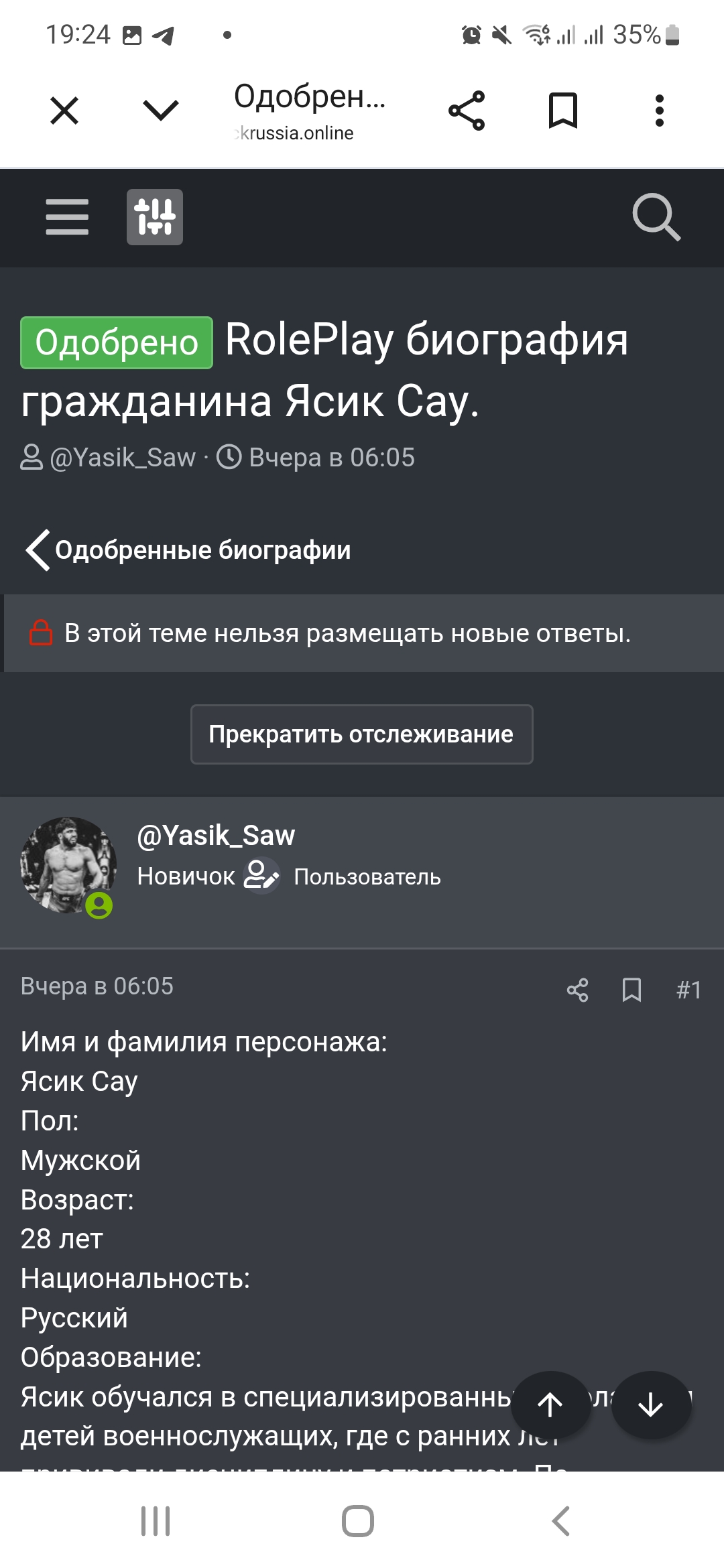
Task: Jump to bottom with the down-arrow button
Action: [650, 1404]
